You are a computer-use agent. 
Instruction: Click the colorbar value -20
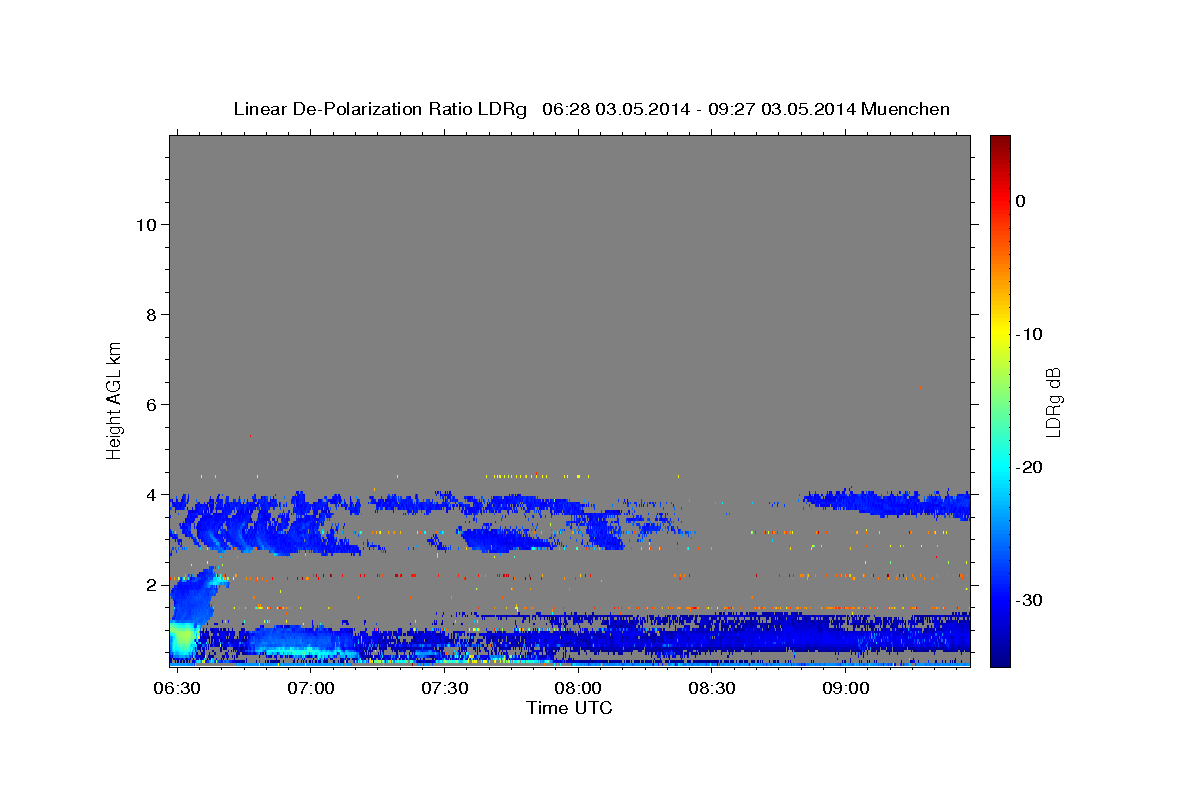[x=1027, y=467]
